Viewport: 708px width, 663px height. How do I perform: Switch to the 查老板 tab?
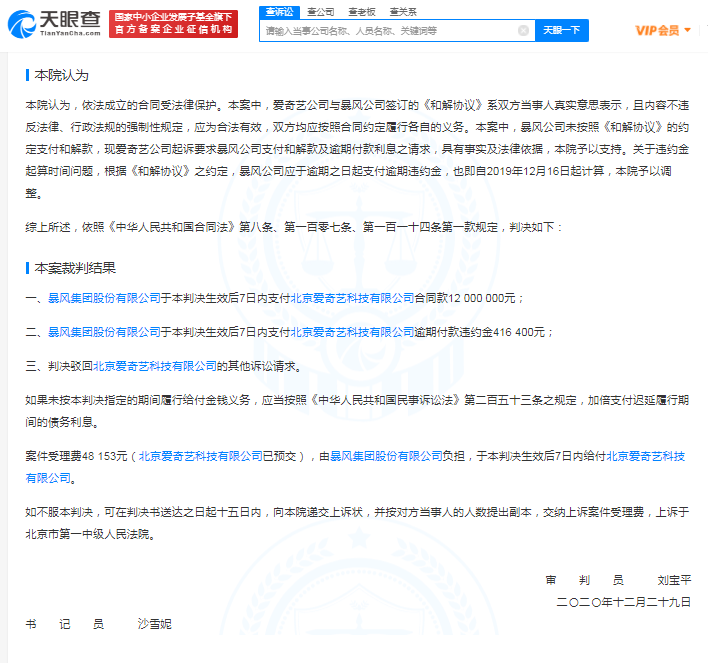(362, 12)
